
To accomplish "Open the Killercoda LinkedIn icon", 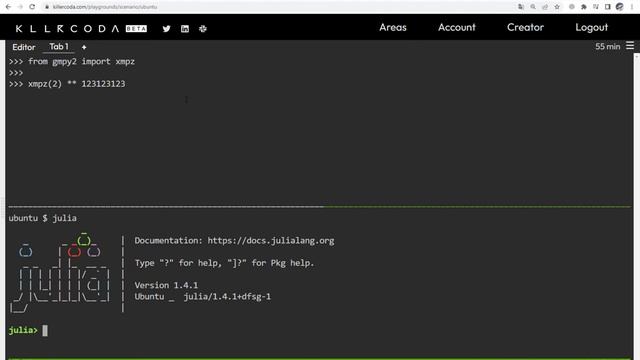I will (185, 29).
